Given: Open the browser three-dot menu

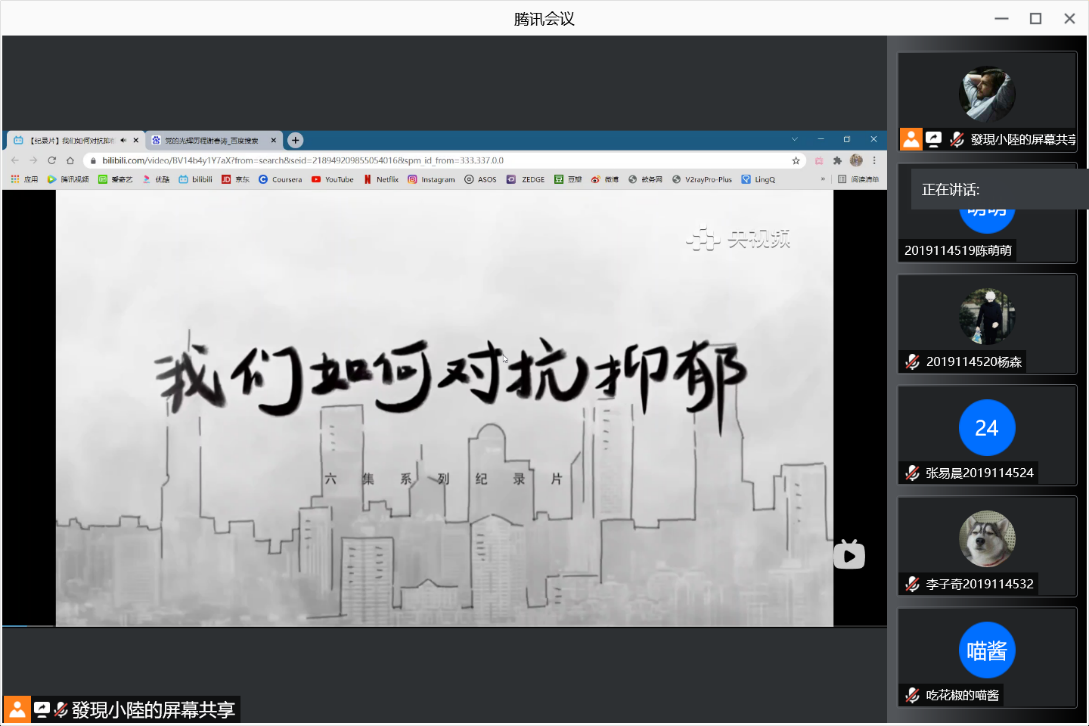Looking at the screenshot, I should point(875,160).
